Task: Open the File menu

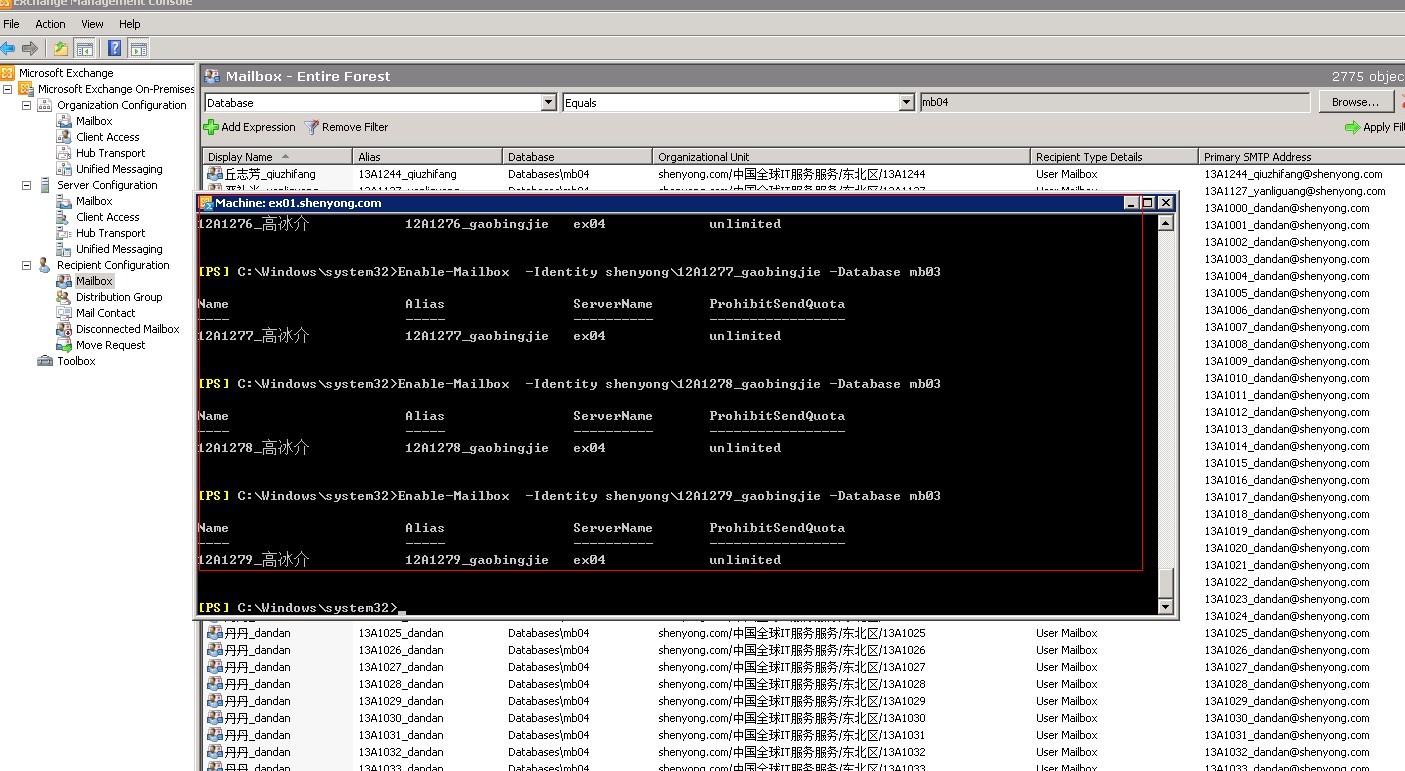Action: [11, 24]
